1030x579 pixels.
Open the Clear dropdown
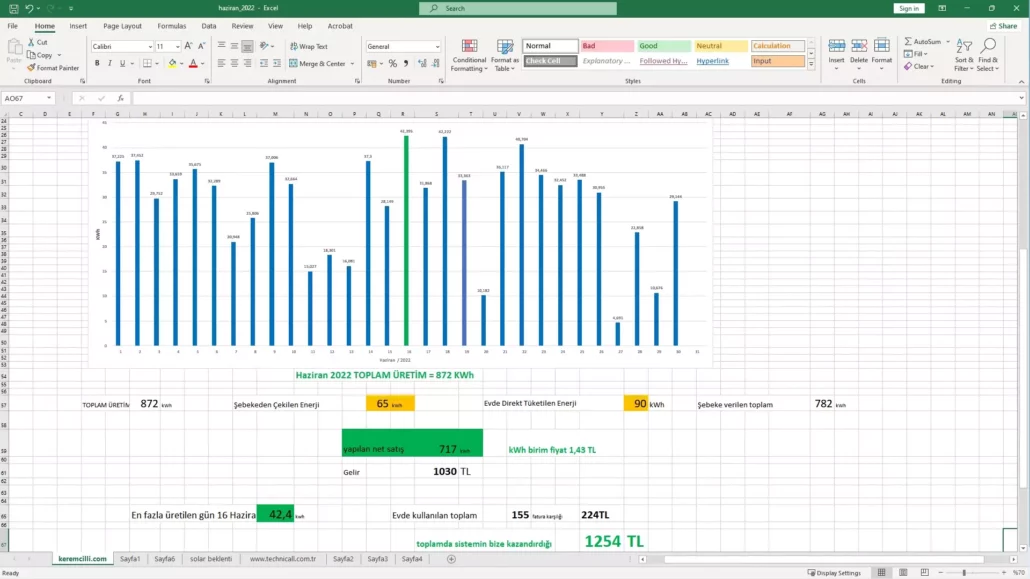[x=919, y=66]
